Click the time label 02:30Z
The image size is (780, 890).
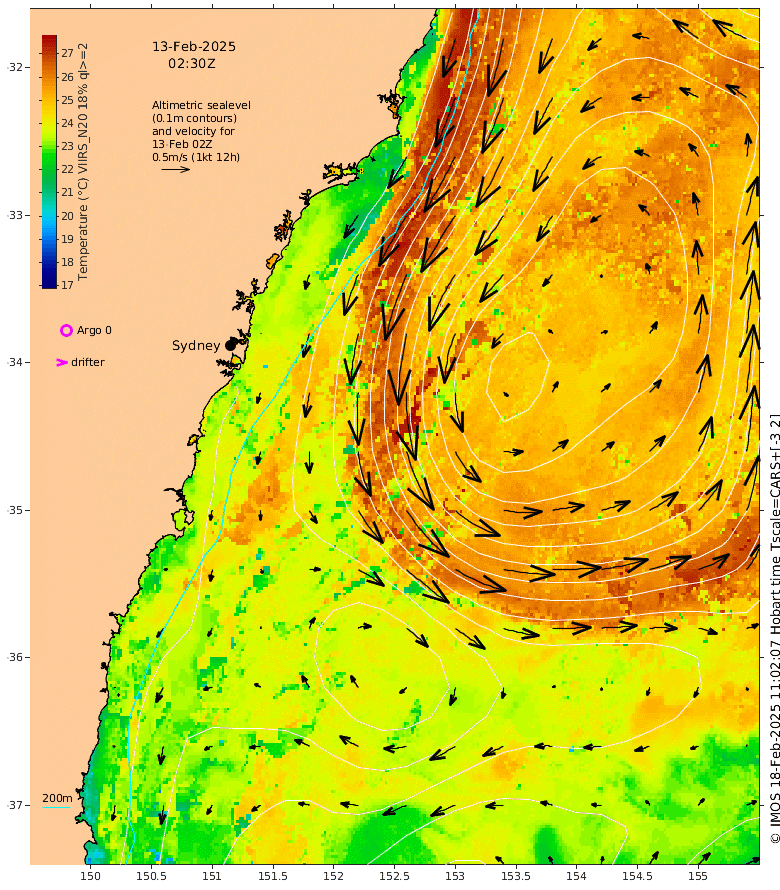(192, 64)
